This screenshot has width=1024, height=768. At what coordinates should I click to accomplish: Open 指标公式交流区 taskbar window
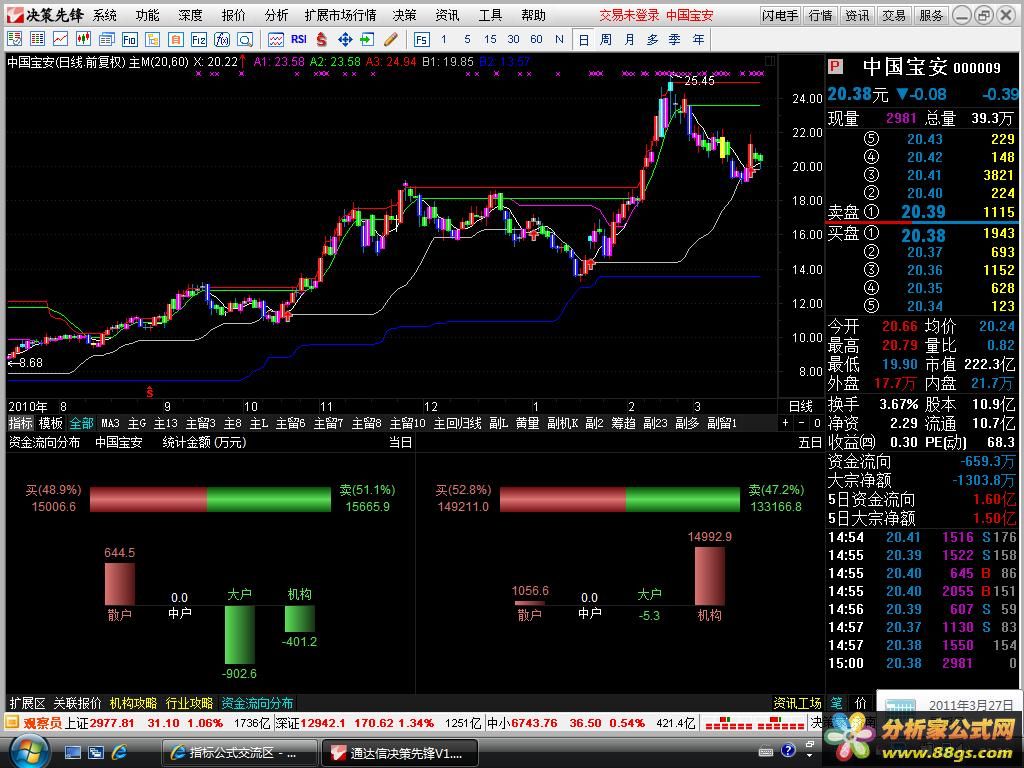click(239, 753)
